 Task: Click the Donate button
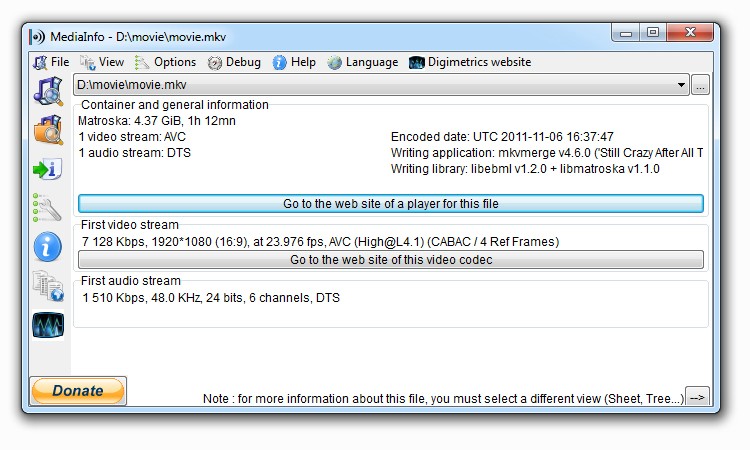coord(78,391)
